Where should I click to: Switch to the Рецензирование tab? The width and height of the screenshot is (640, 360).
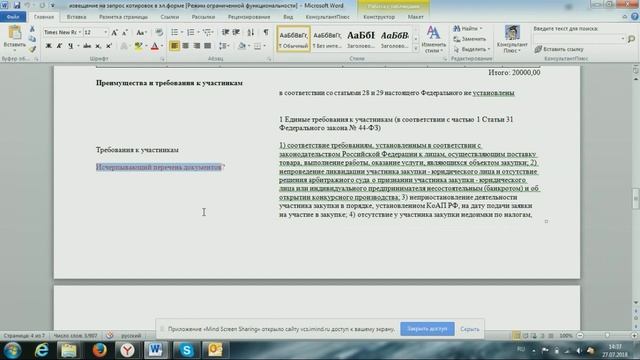tap(249, 17)
